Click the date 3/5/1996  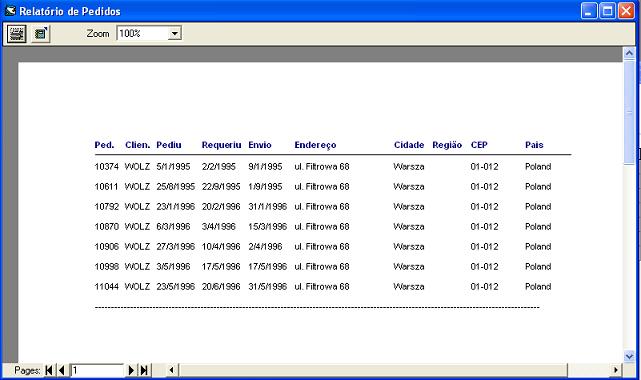[x=173, y=267]
